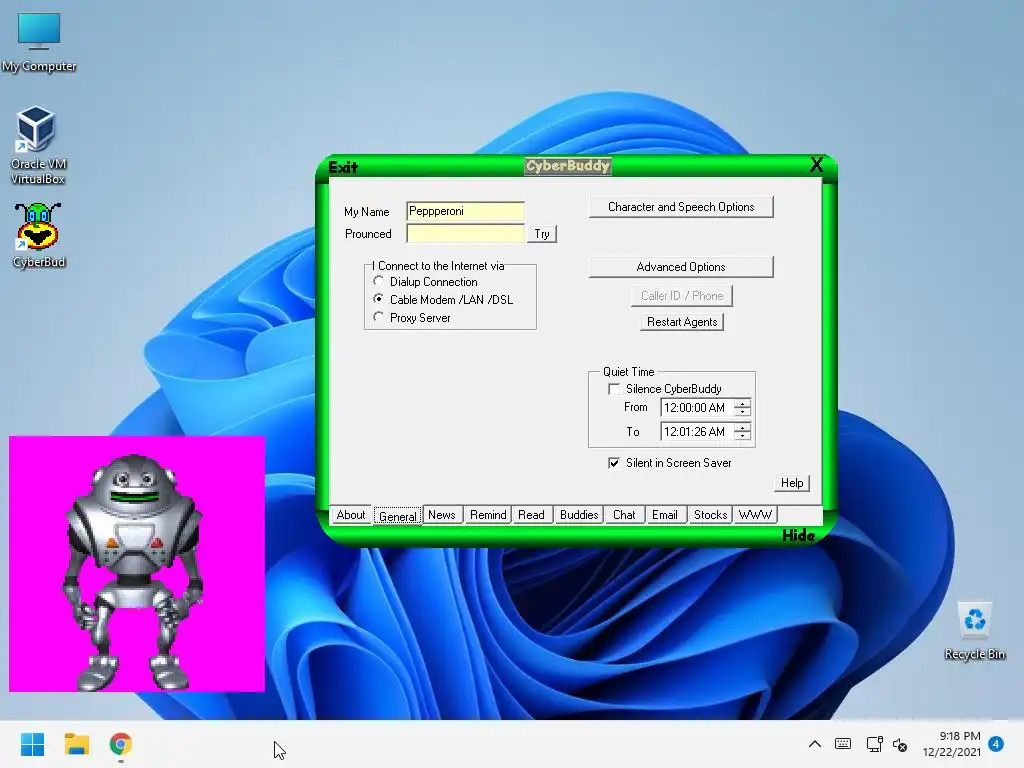
Task: Toggle the Silent in Screen Saver checkbox
Action: click(x=614, y=463)
